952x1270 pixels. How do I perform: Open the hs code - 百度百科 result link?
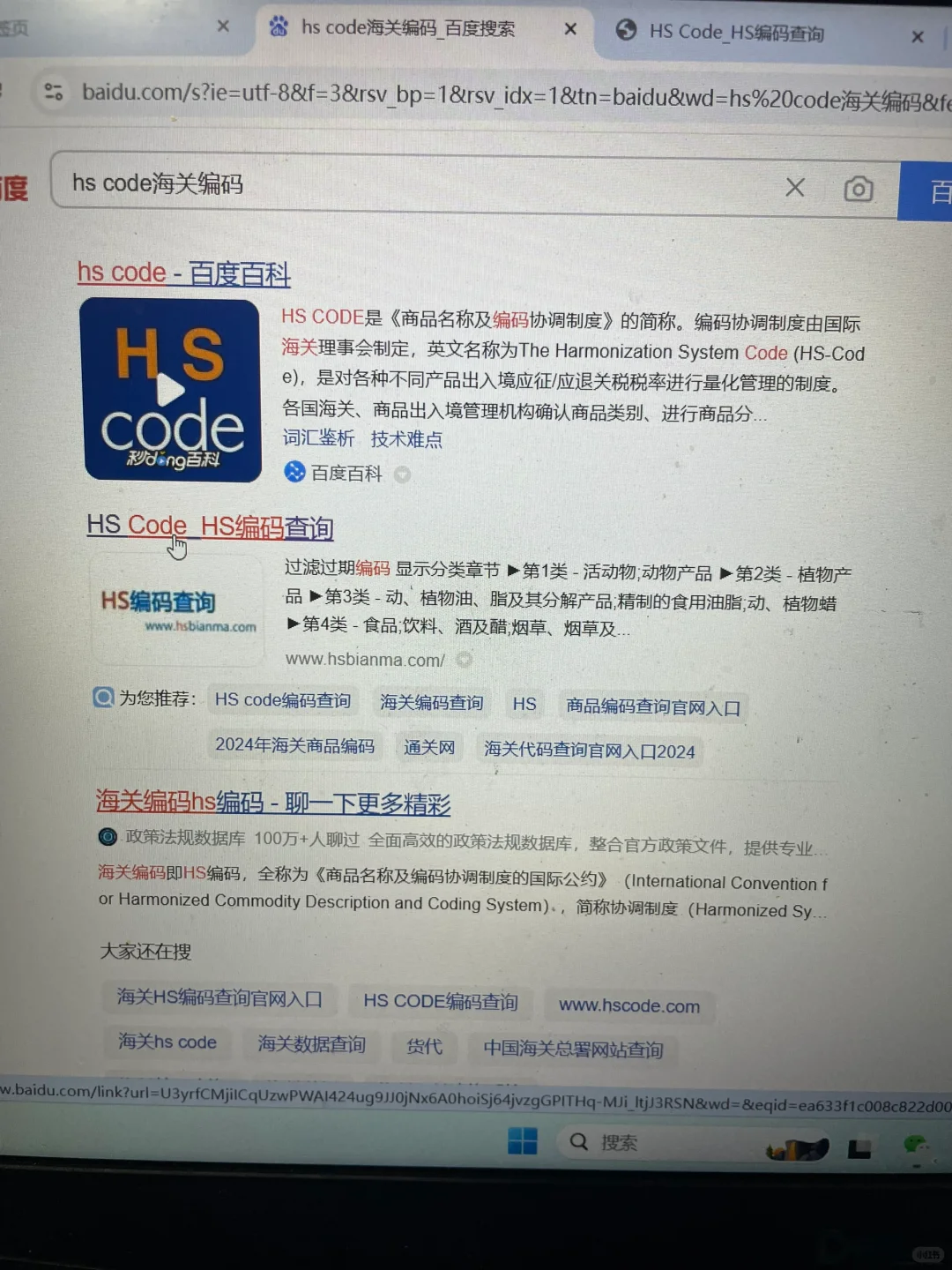click(x=182, y=273)
